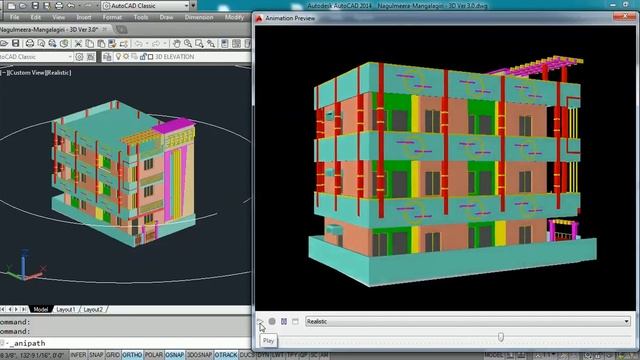Viewport: 640px width, 360px height.
Task: Toggle POLAR tracking in status bar
Action: [154, 356]
